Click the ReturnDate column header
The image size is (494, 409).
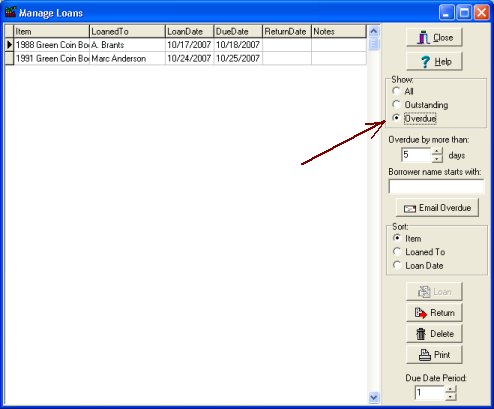(x=287, y=31)
